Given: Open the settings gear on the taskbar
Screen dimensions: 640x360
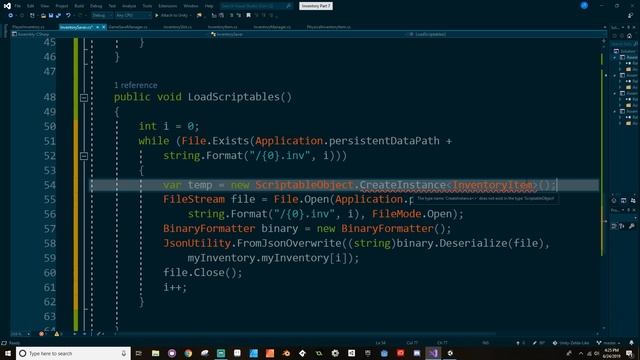Looking at the screenshot, I should 335,353.
